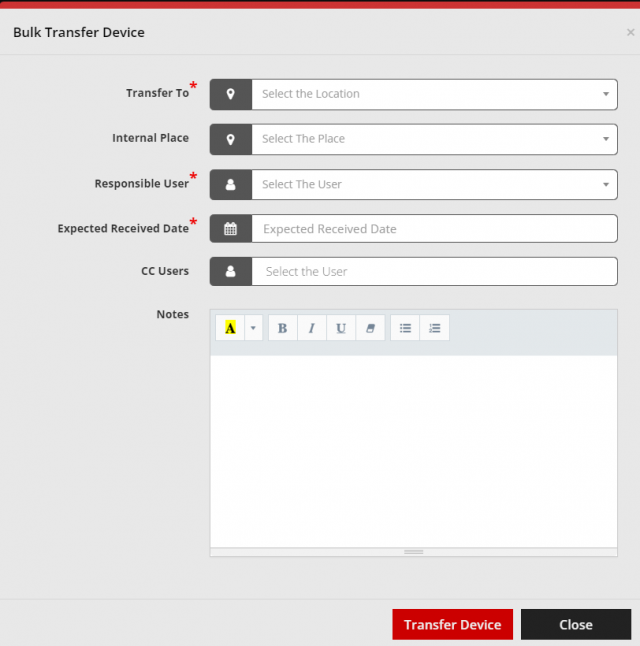Click the CC Users label

click(165, 271)
